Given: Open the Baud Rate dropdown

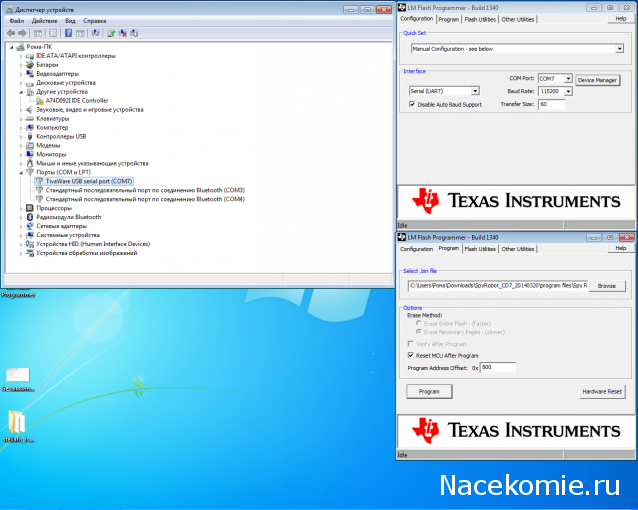Looking at the screenshot, I should coord(568,91).
